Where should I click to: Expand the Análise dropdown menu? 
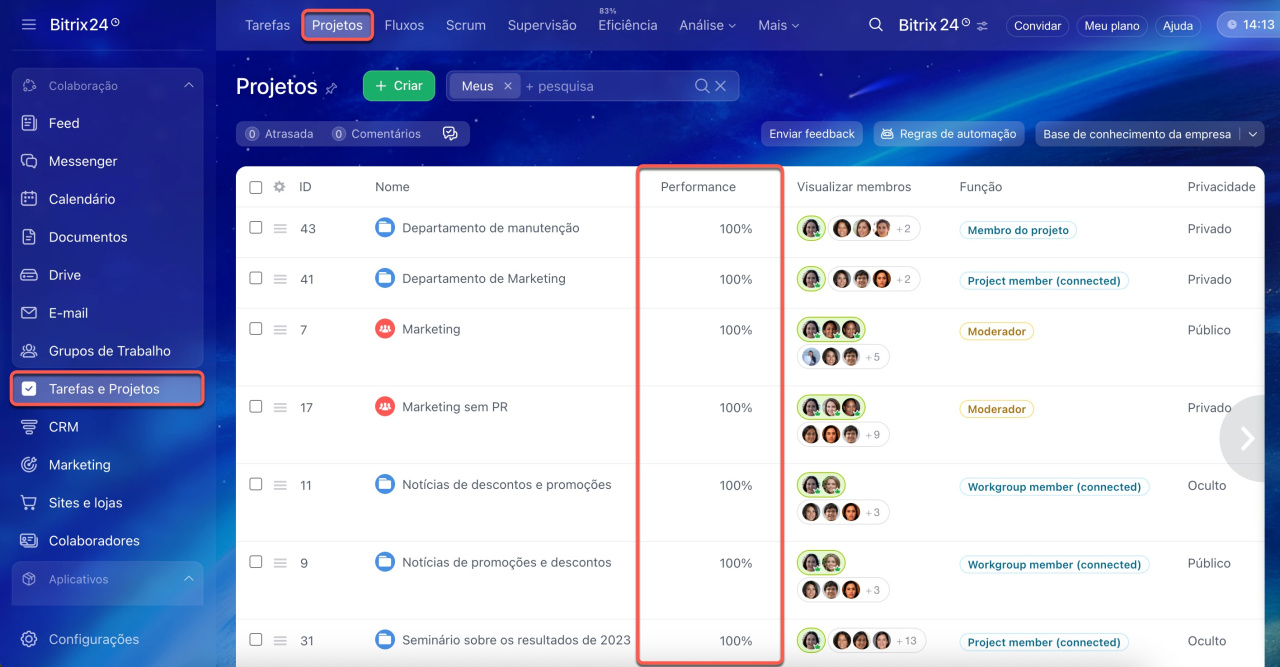pos(707,25)
